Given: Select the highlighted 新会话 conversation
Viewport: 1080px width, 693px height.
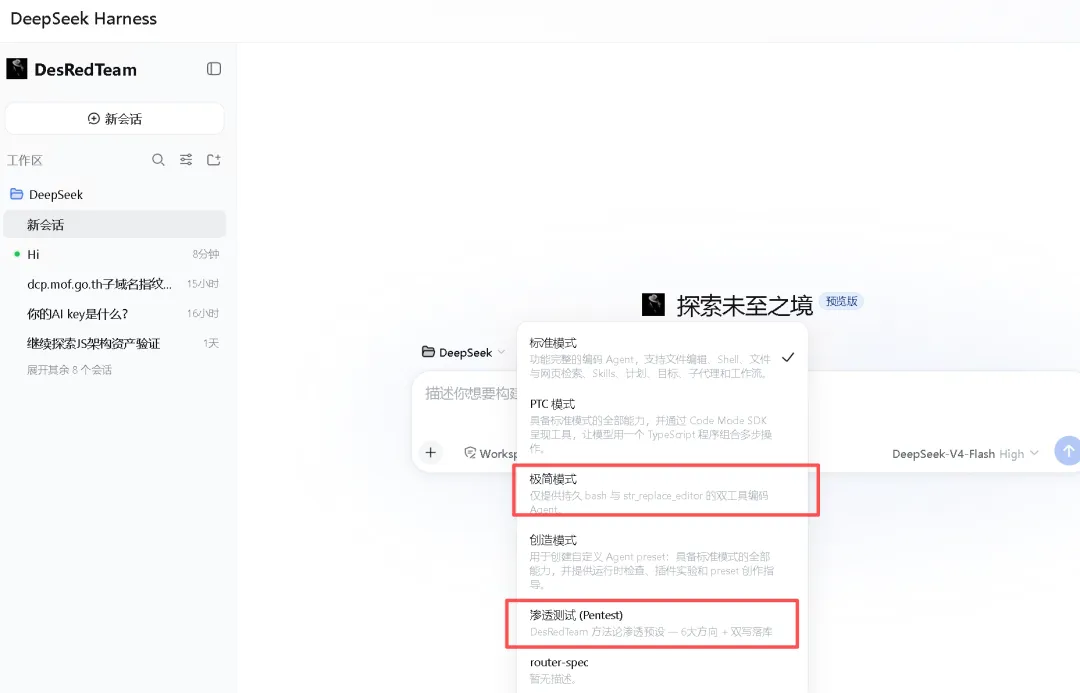Looking at the screenshot, I should 114,225.
